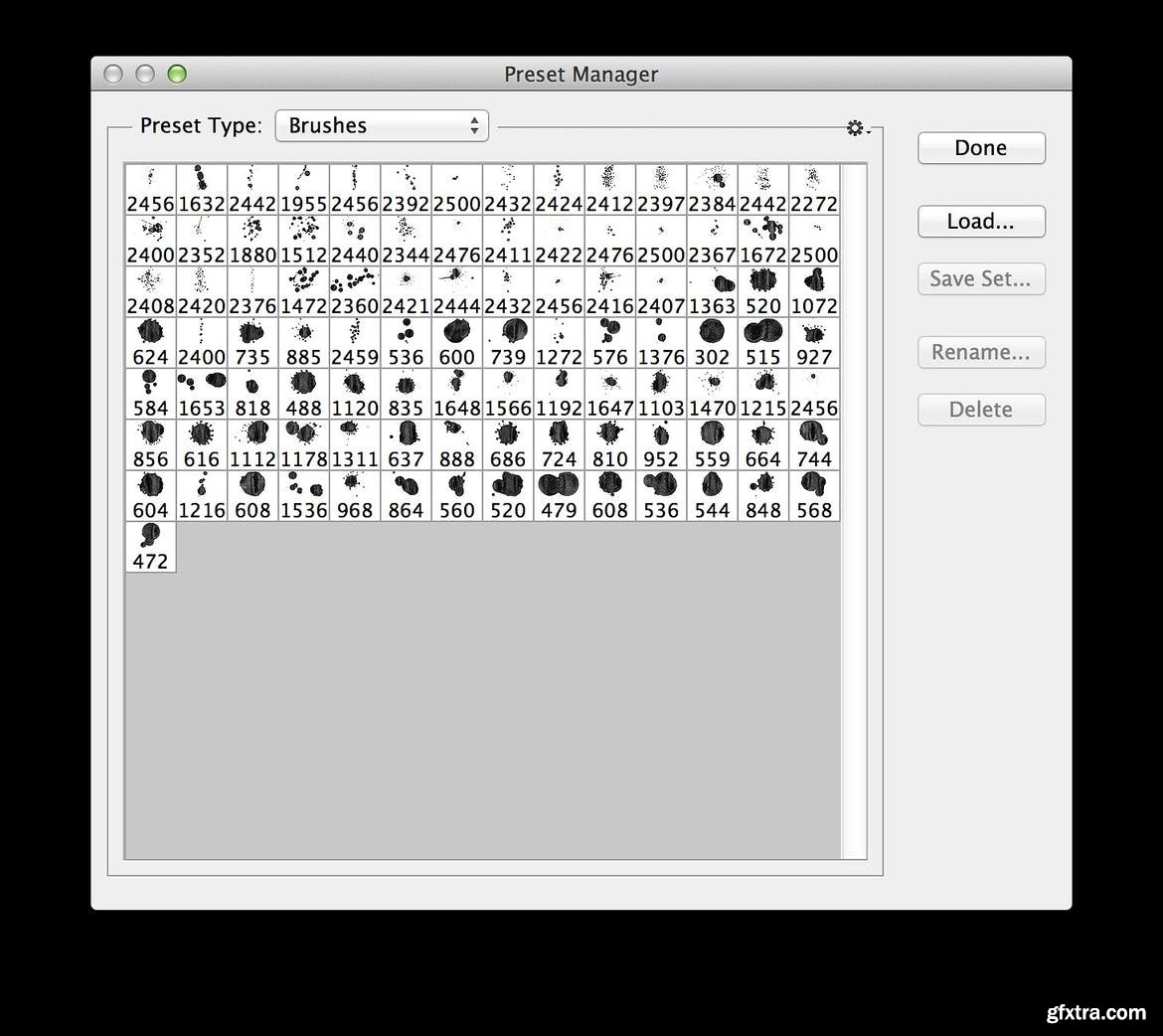The image size is (1163, 1036).
Task: Select the 1536 scattered drops brush
Action: tap(304, 496)
